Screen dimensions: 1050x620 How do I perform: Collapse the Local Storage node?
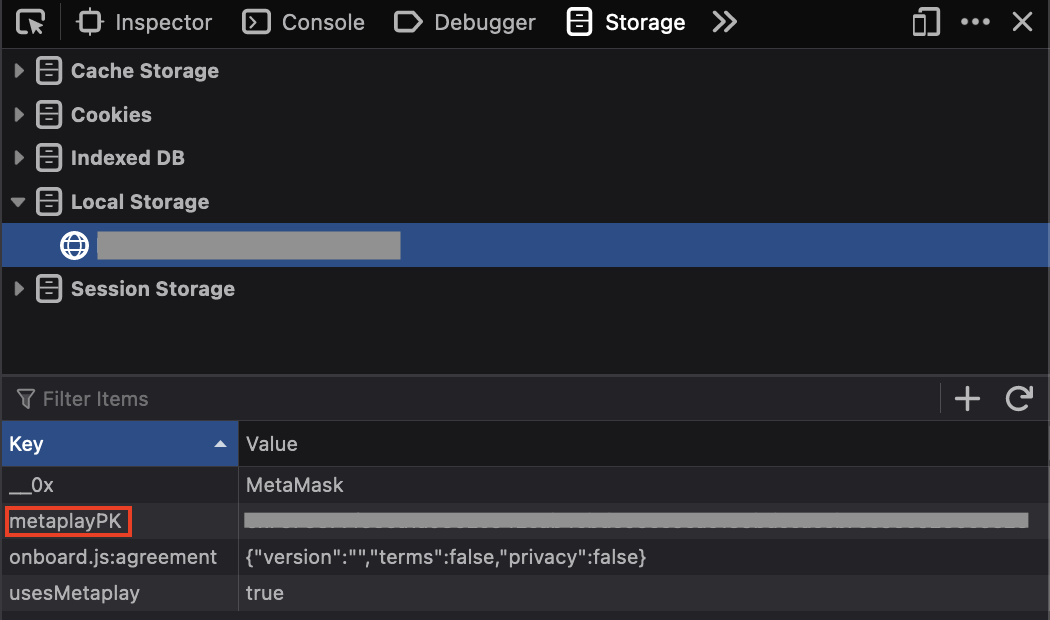(18, 202)
